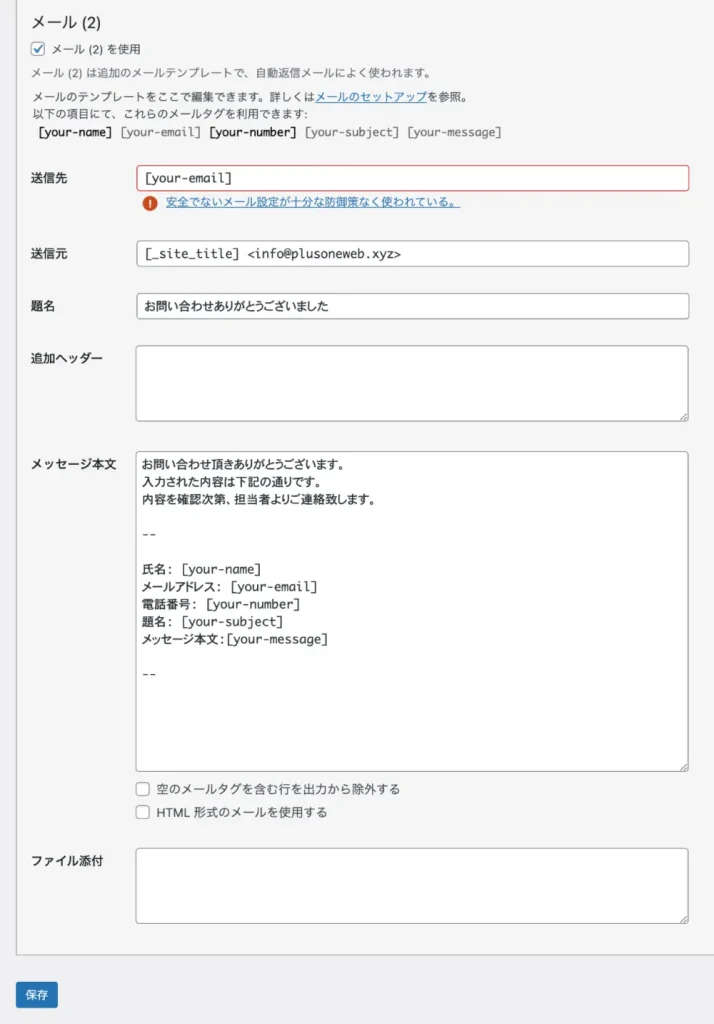Click the [your-number] mail tag in tag list
Viewport: 714px width, 1024px height.
(252, 132)
